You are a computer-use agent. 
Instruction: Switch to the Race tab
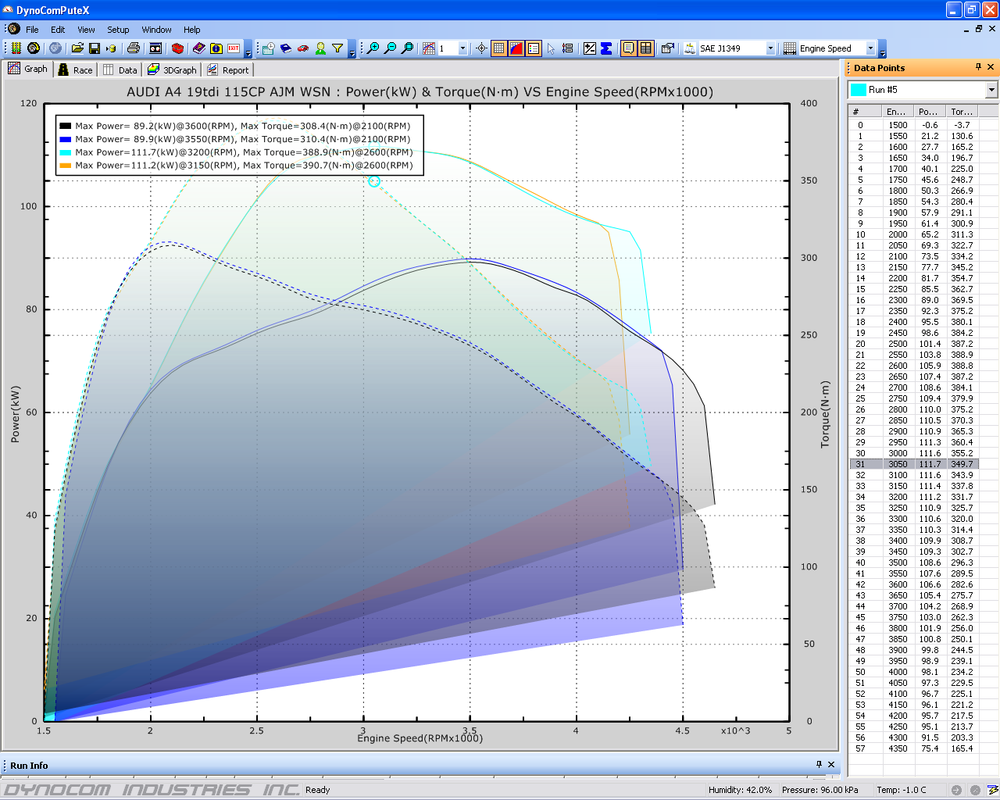75,70
